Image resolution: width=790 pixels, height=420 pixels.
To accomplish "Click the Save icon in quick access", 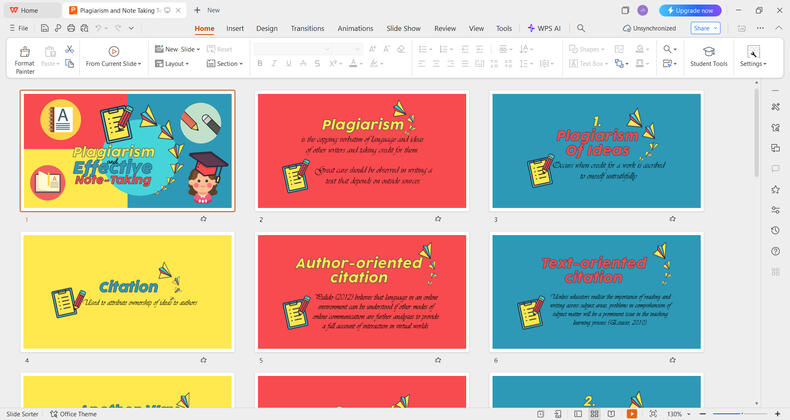I will [x=45, y=28].
